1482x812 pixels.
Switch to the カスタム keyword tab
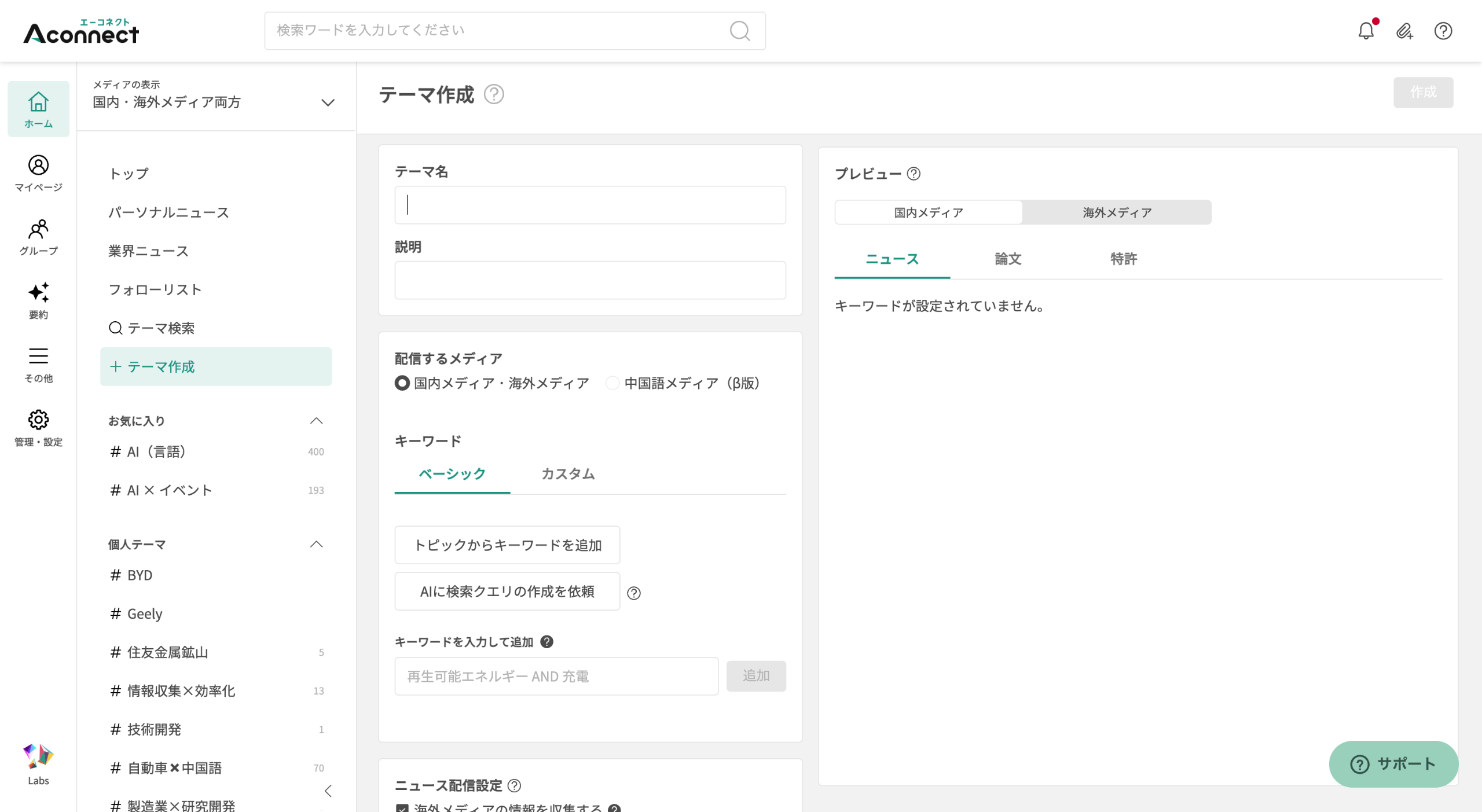pos(568,474)
